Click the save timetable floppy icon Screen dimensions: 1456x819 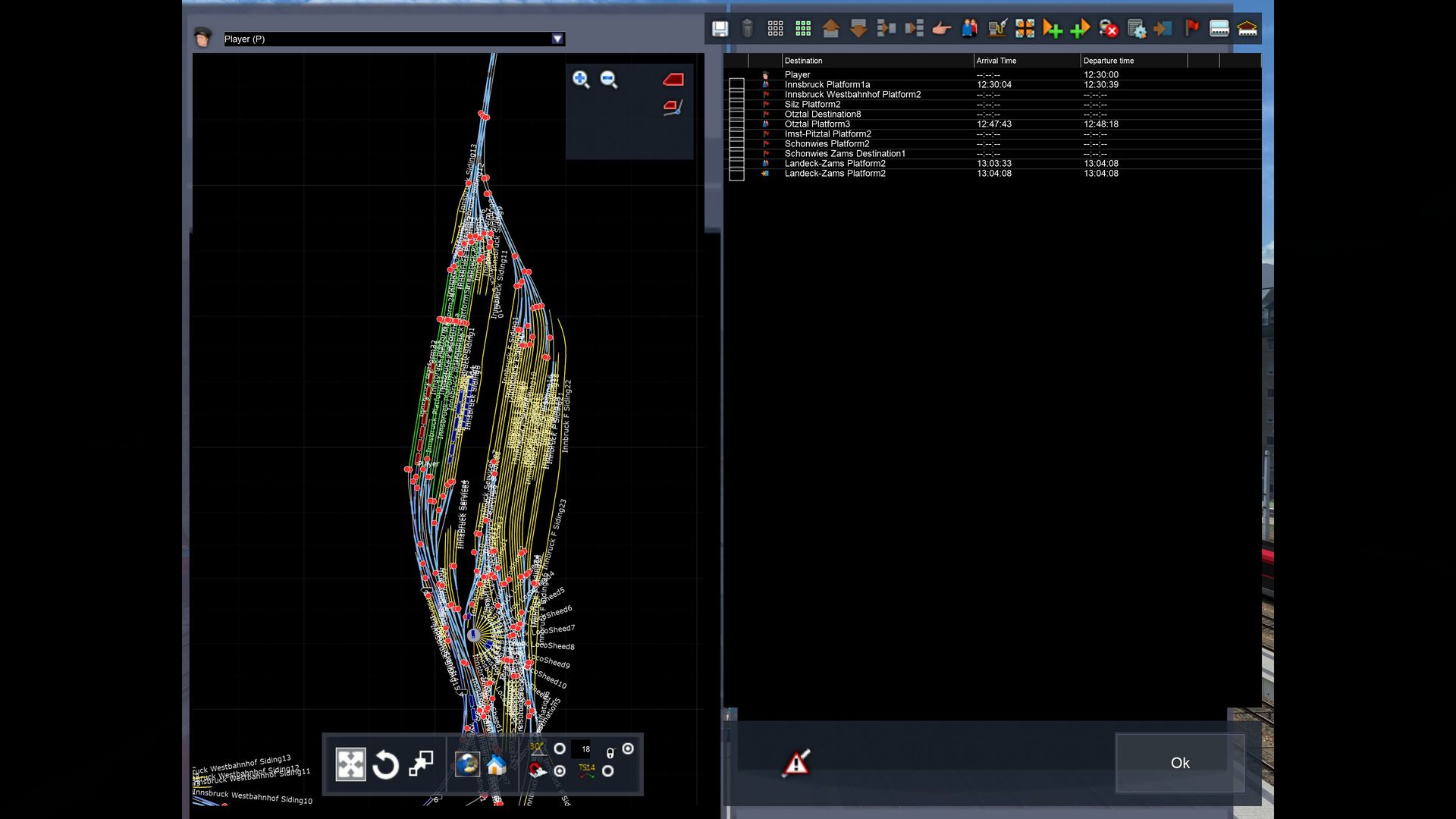720,29
